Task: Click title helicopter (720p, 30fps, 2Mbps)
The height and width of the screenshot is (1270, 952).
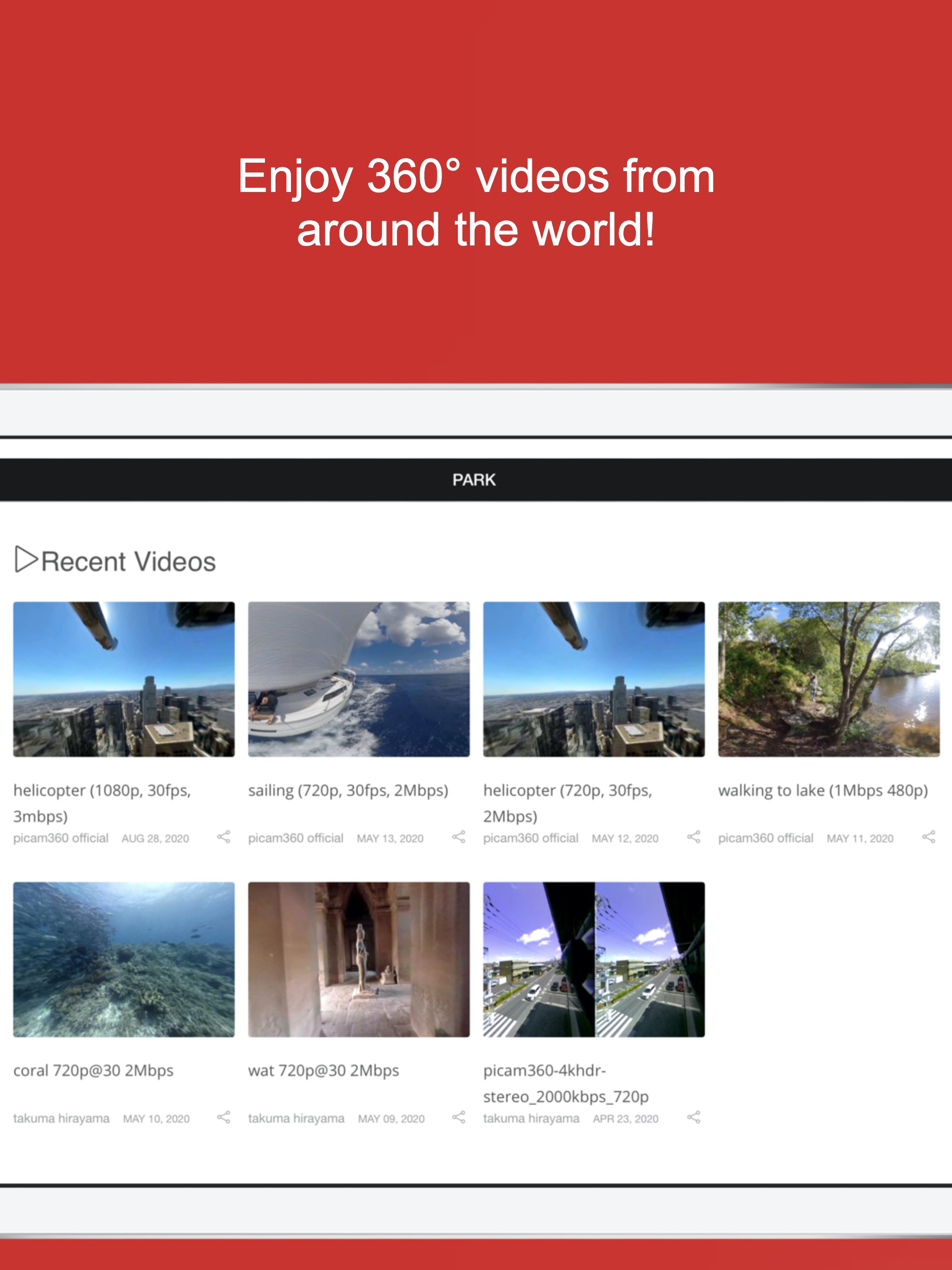Action: click(568, 803)
